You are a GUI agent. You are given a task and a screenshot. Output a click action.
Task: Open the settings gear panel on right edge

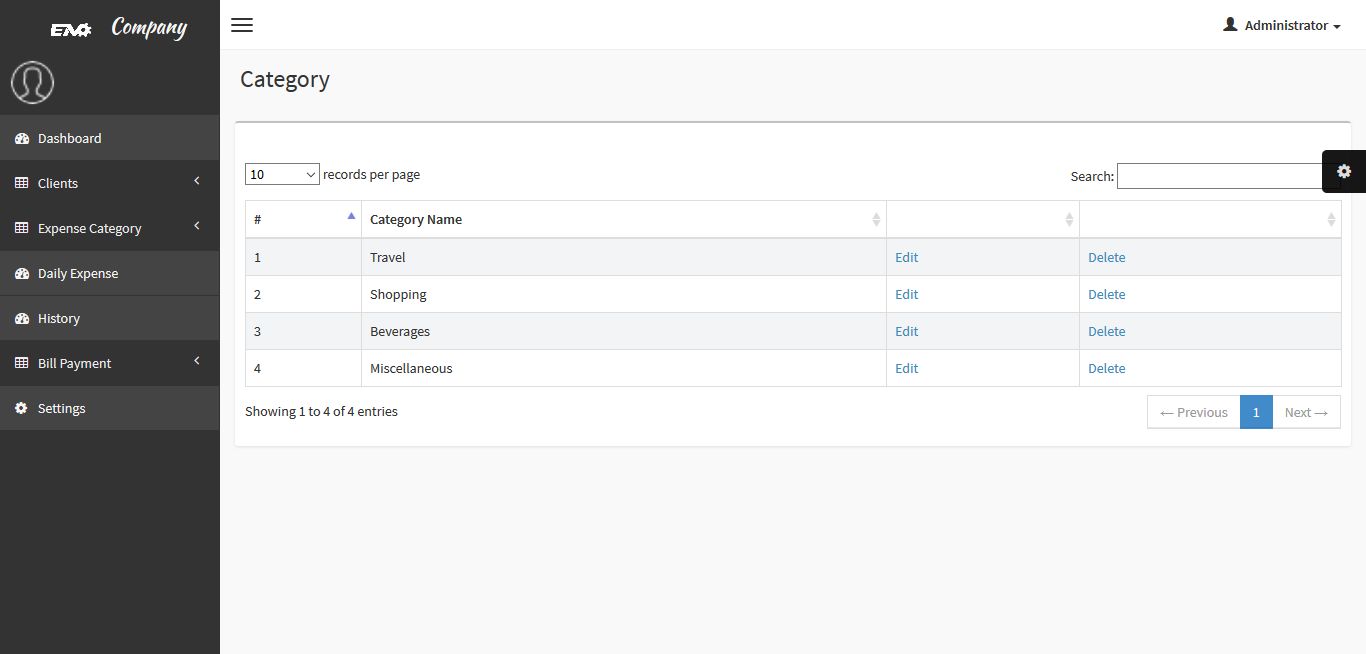click(1343, 171)
